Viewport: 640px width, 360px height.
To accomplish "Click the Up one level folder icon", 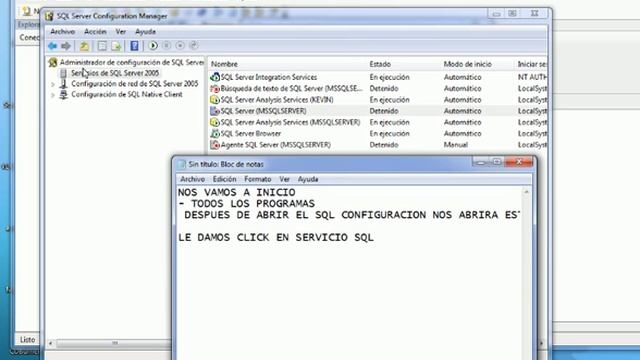I will click(x=84, y=46).
